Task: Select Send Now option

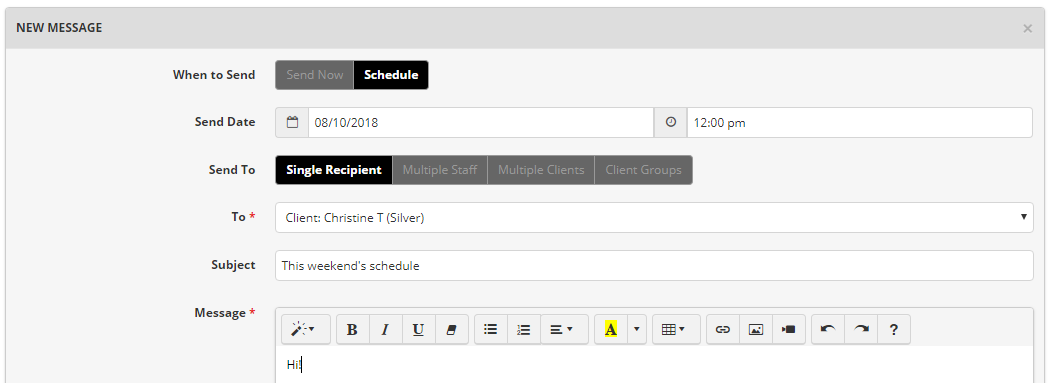Action: (315, 75)
